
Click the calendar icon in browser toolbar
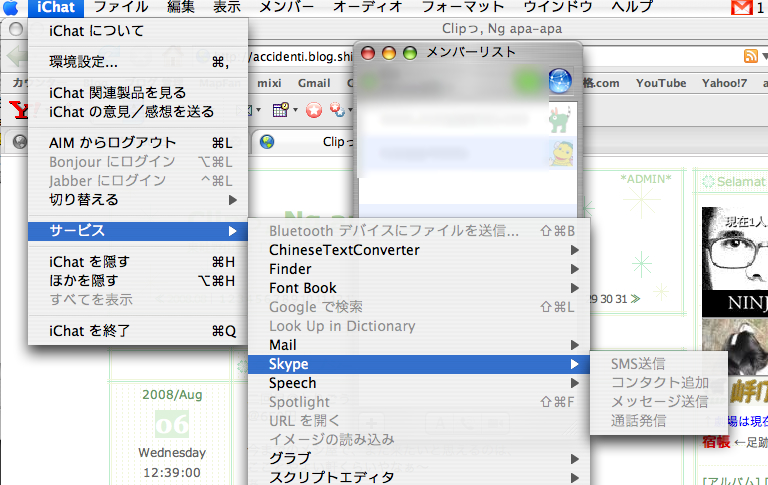(x=281, y=109)
